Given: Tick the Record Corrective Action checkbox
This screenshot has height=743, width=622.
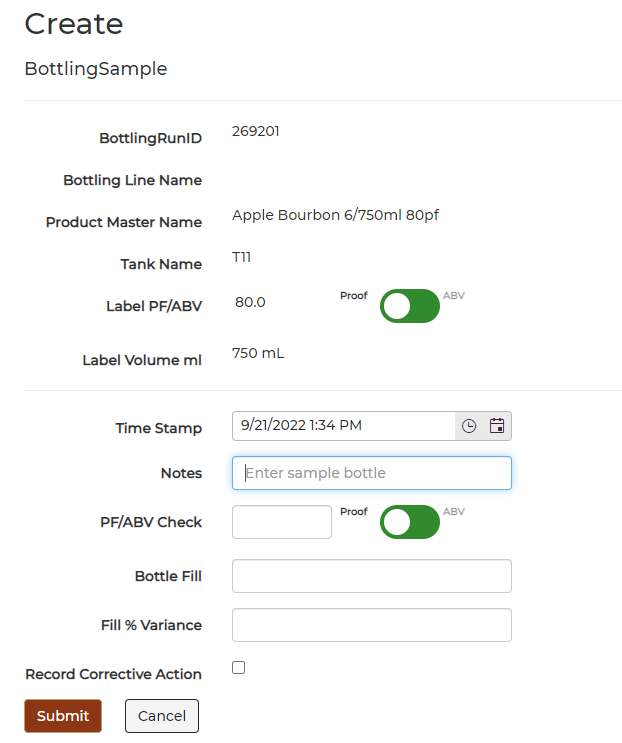Looking at the screenshot, I should pos(238,668).
